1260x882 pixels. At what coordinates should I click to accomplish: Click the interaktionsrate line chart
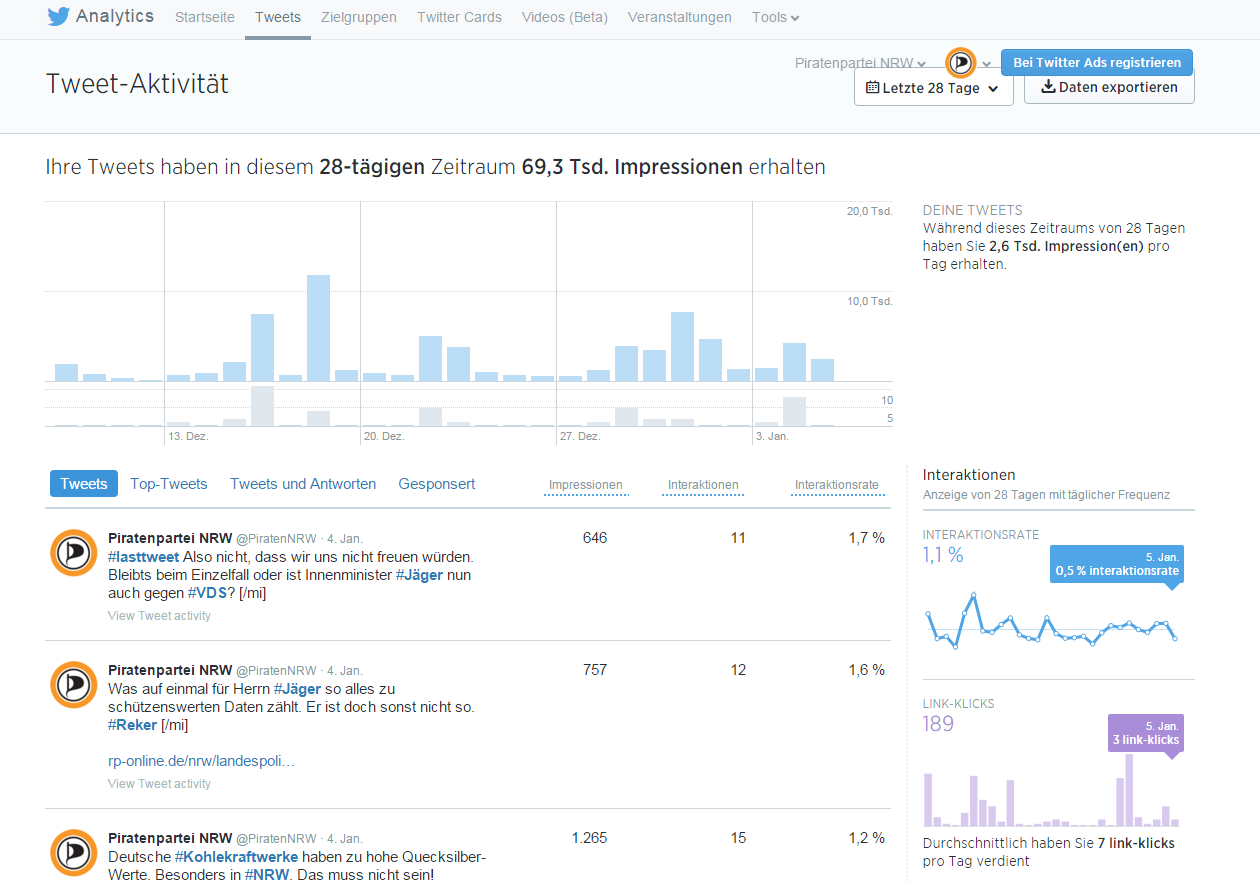point(1051,620)
